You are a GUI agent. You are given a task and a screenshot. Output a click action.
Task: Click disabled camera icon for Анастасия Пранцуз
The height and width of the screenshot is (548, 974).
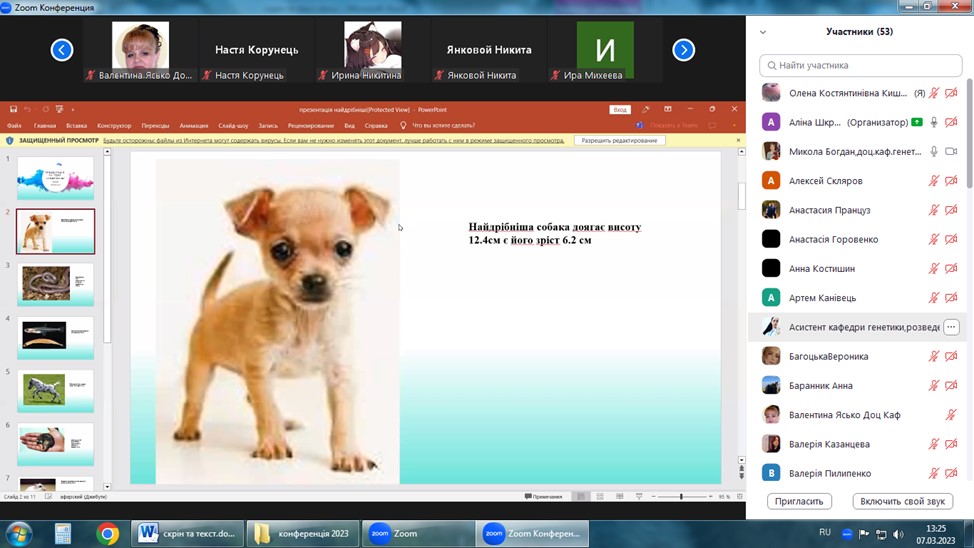coord(951,210)
